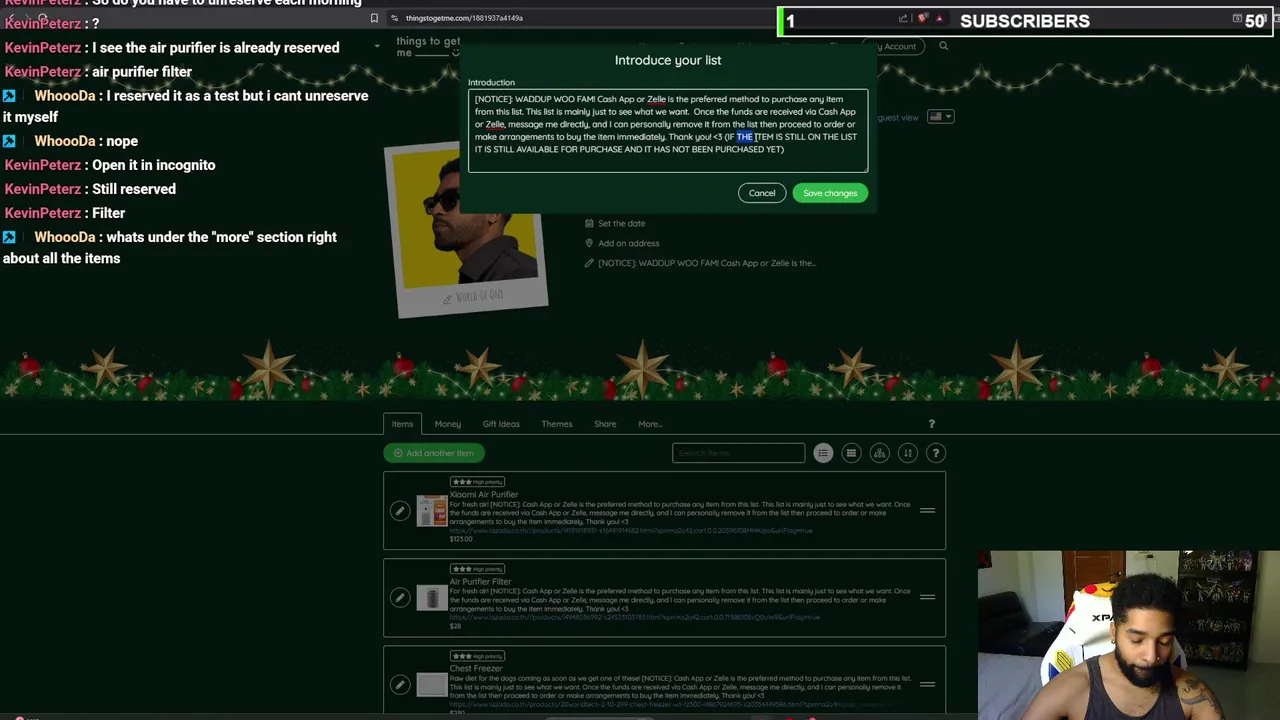The width and height of the screenshot is (1280, 720).
Task: Click the Brave rewards triangle icon
Action: pyautogui.click(x=939, y=19)
